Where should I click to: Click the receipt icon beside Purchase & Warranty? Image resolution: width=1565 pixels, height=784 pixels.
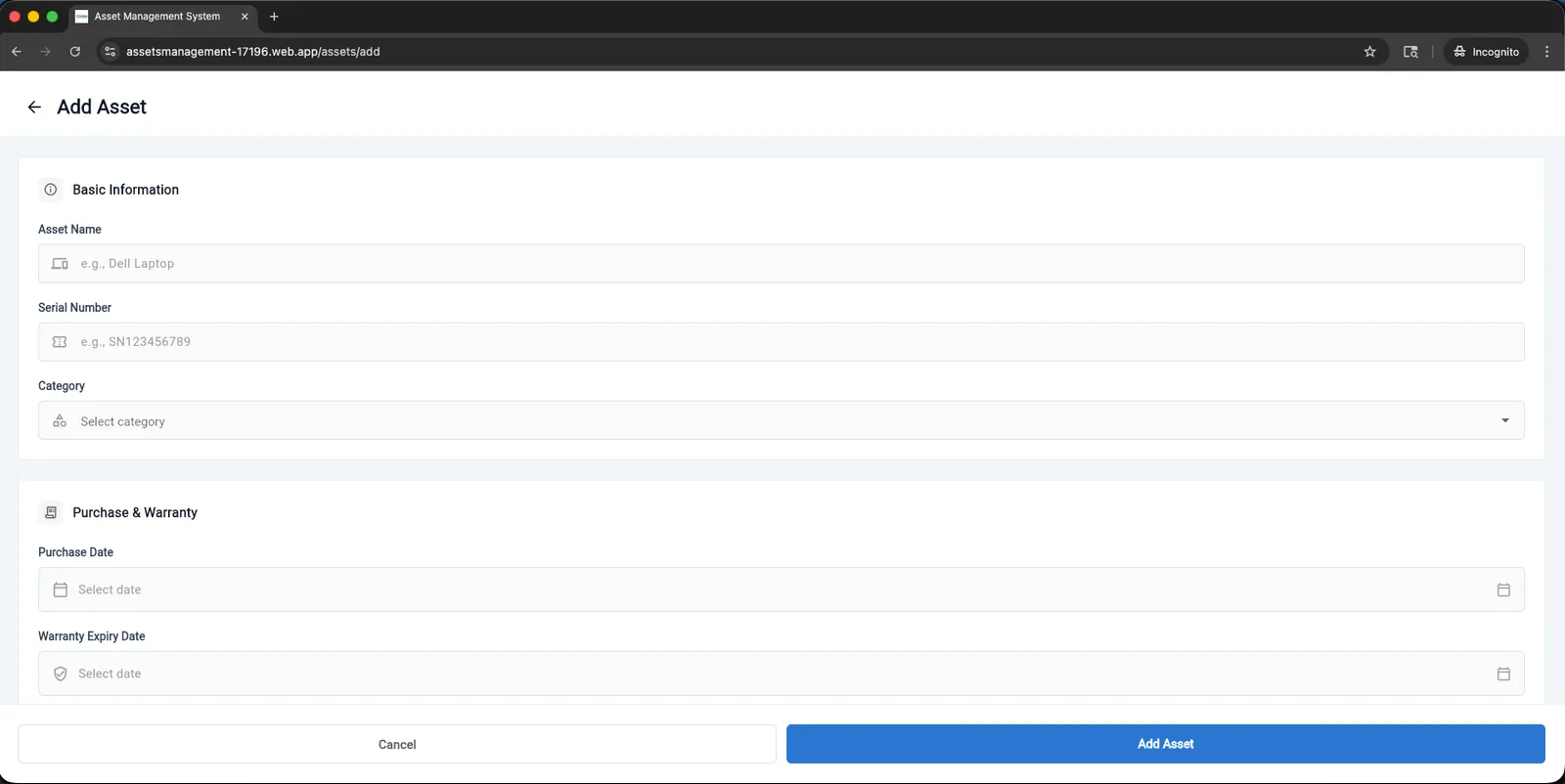tap(51, 512)
